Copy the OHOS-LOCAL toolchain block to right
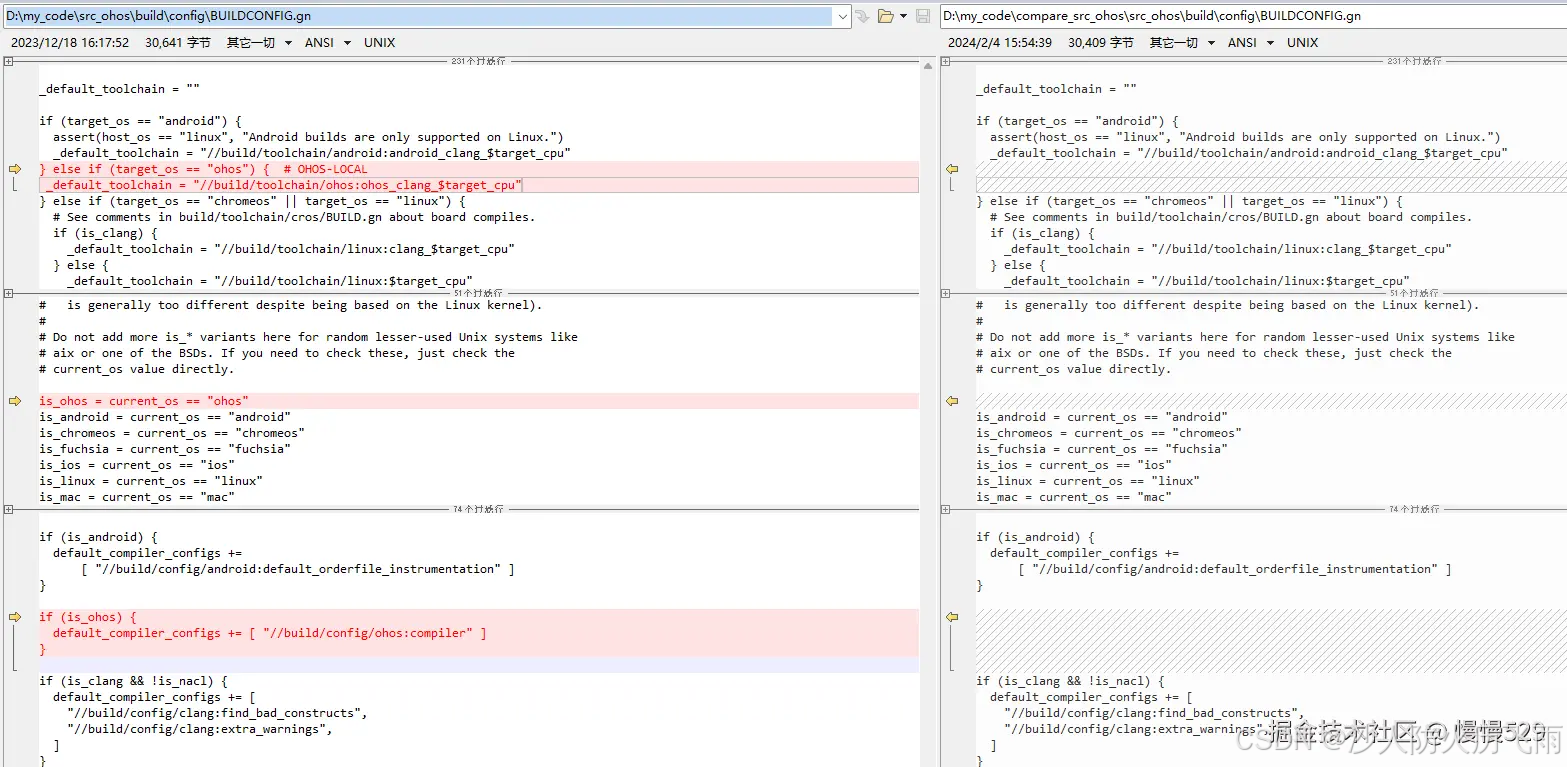The width and height of the screenshot is (1567, 767). tap(15, 169)
